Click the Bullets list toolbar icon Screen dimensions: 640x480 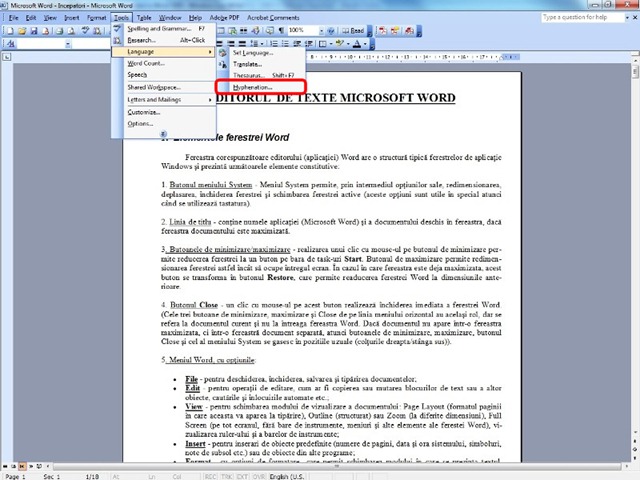tap(285, 44)
